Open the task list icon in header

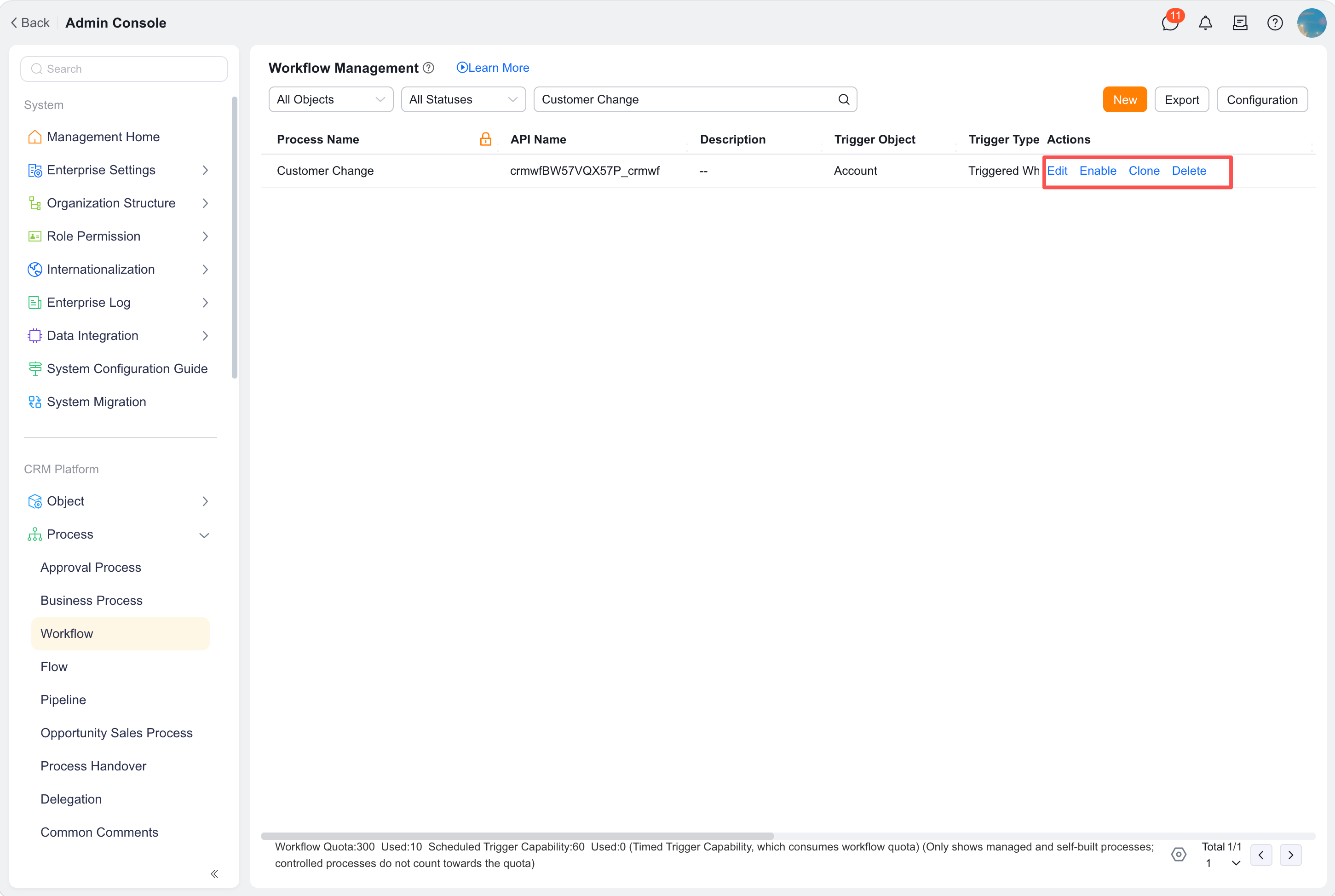click(1240, 23)
